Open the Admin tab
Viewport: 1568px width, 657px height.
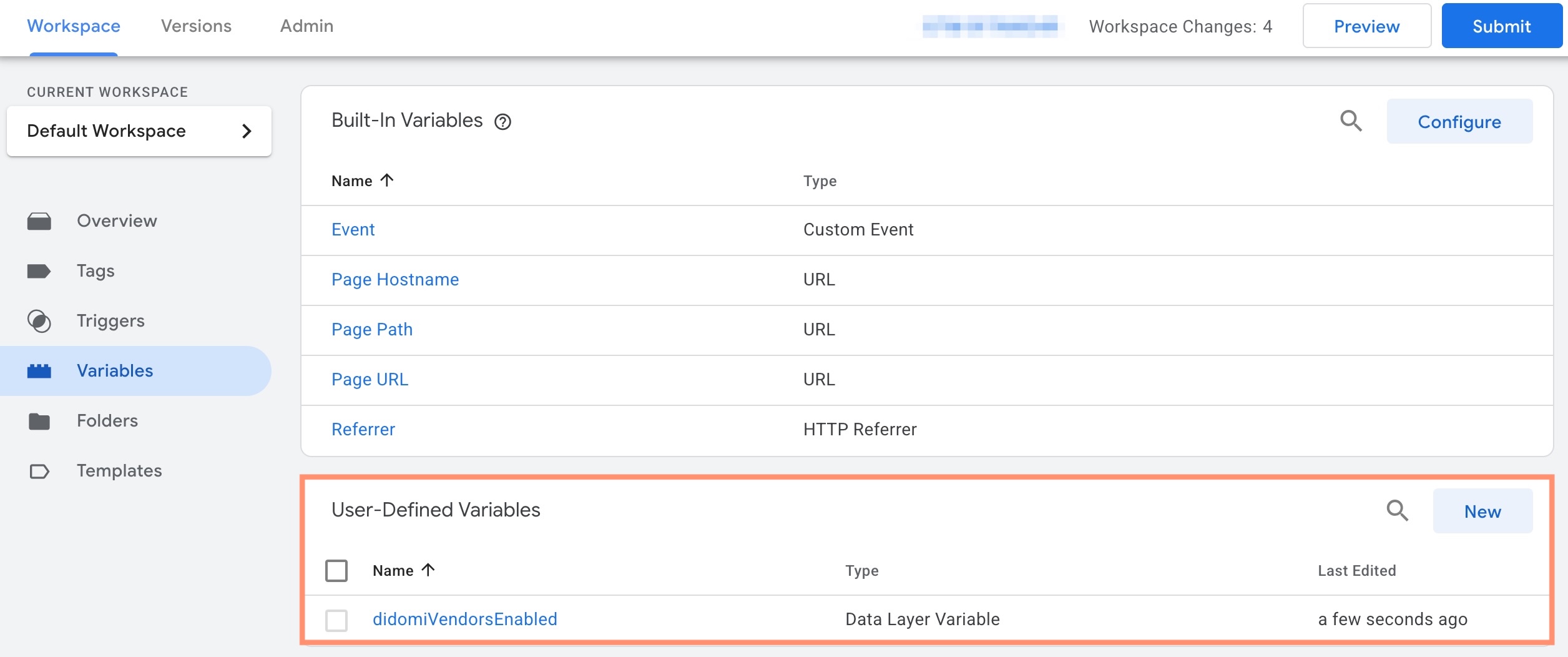click(x=306, y=26)
